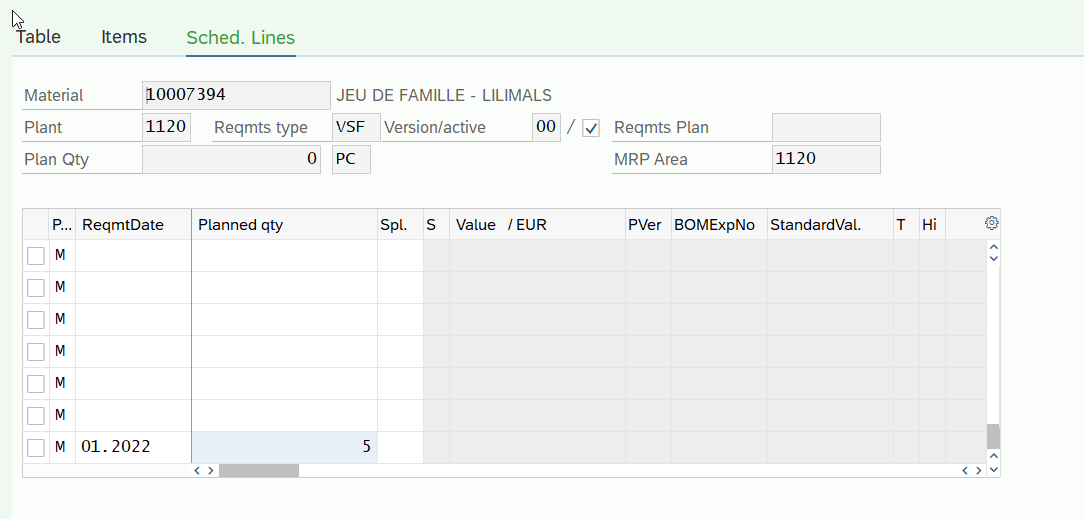Click the PVer column header
The height and width of the screenshot is (519, 1084).
click(x=648, y=225)
